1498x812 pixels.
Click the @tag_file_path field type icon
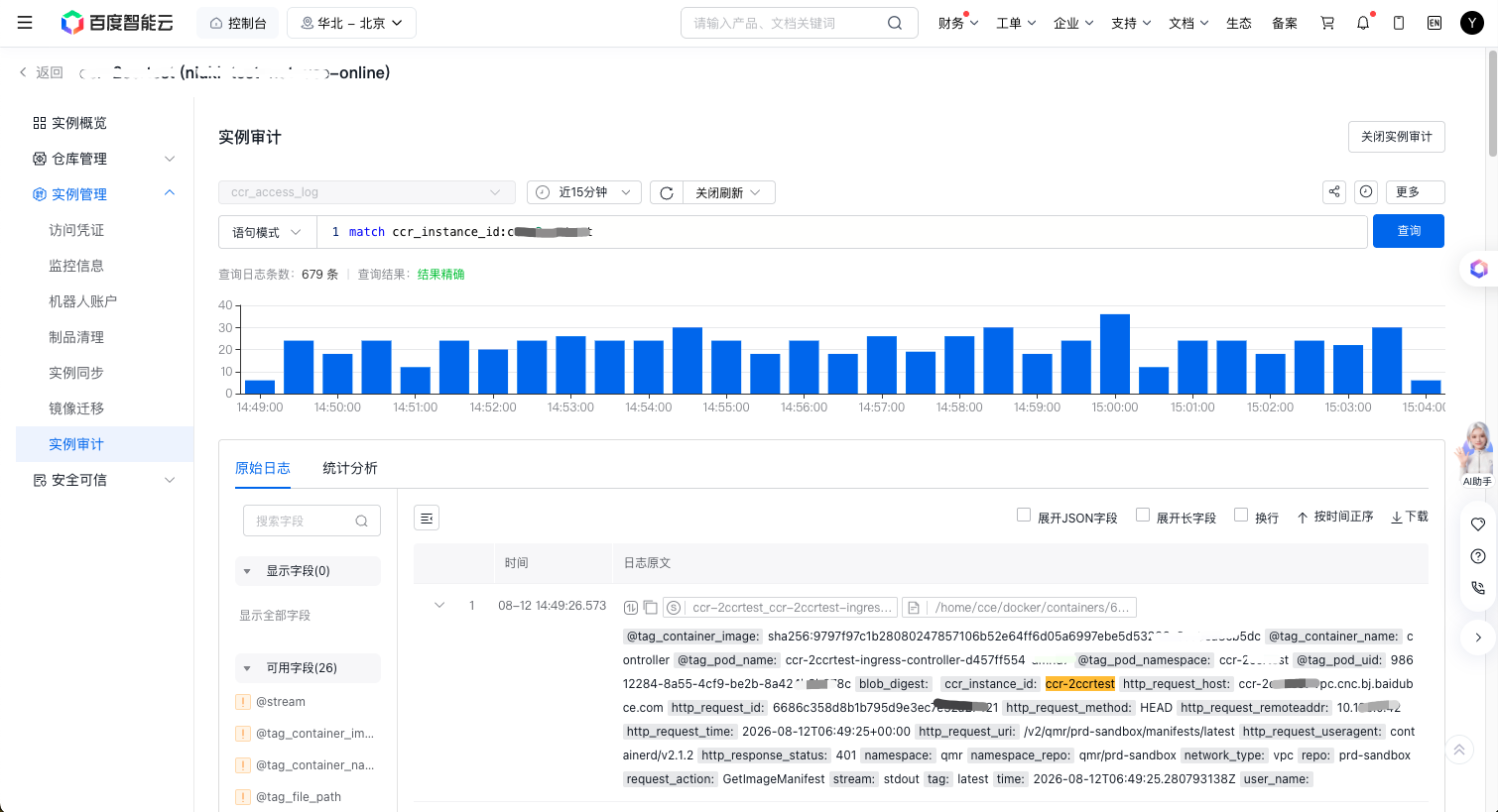pyautogui.click(x=243, y=797)
